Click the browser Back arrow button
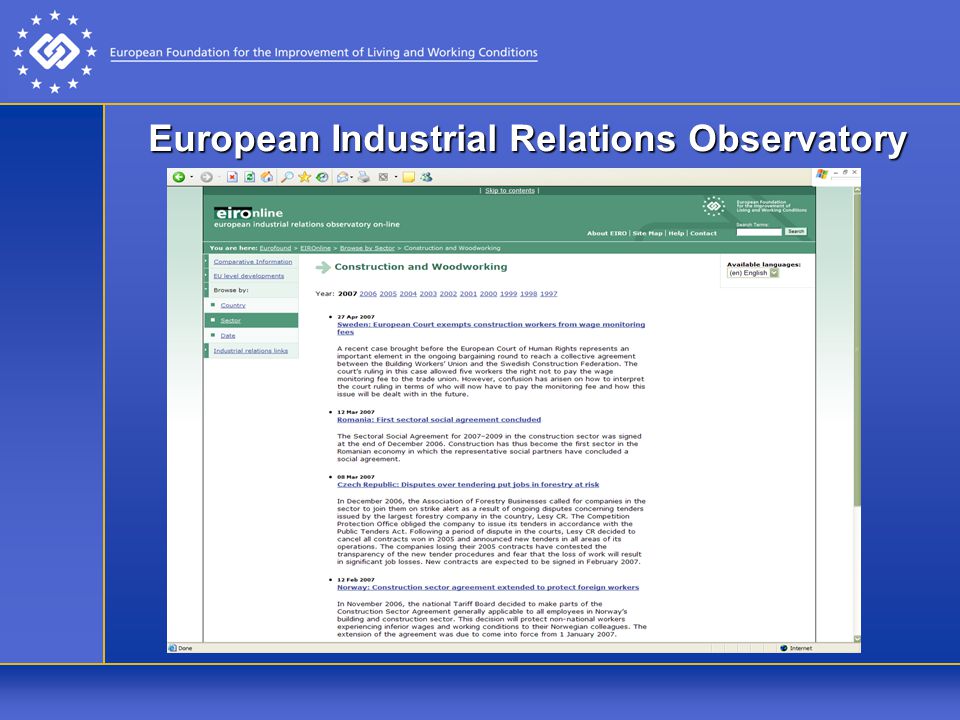Image resolution: width=960 pixels, height=720 pixels. [x=179, y=177]
